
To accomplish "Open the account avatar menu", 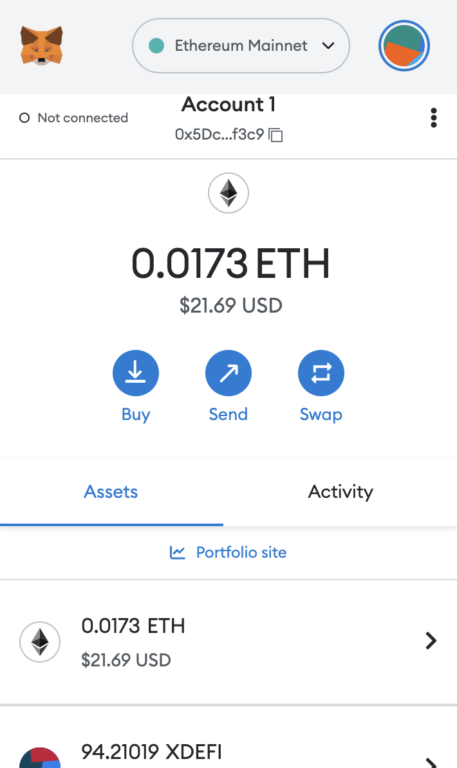I will coord(404,46).
